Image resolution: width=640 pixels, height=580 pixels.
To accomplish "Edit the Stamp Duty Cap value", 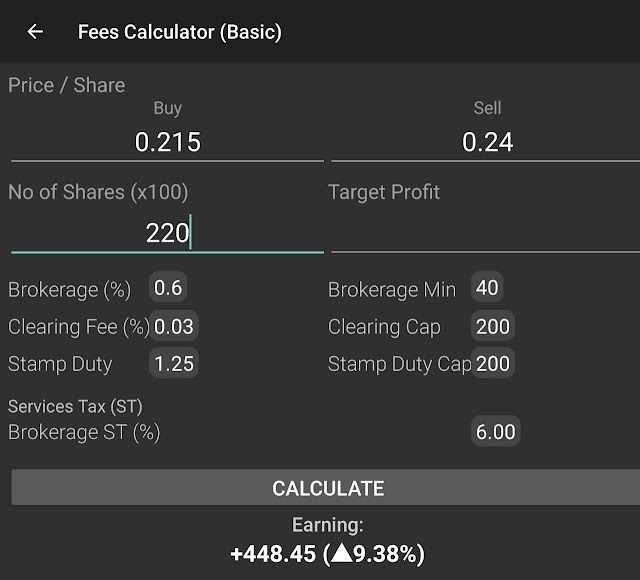I will click(492, 363).
